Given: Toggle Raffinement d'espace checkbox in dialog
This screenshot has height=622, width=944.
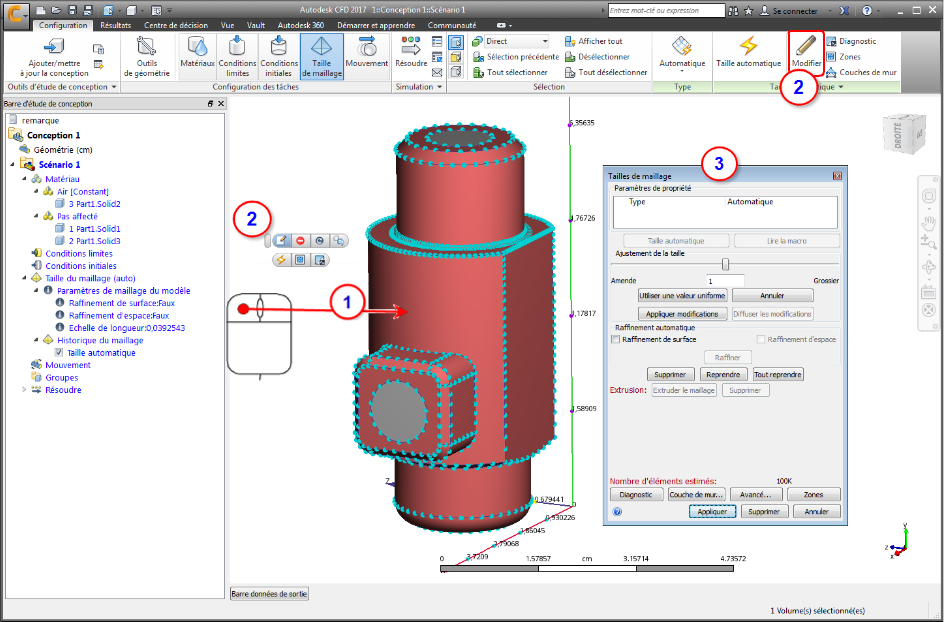Looking at the screenshot, I should pyautogui.click(x=761, y=340).
